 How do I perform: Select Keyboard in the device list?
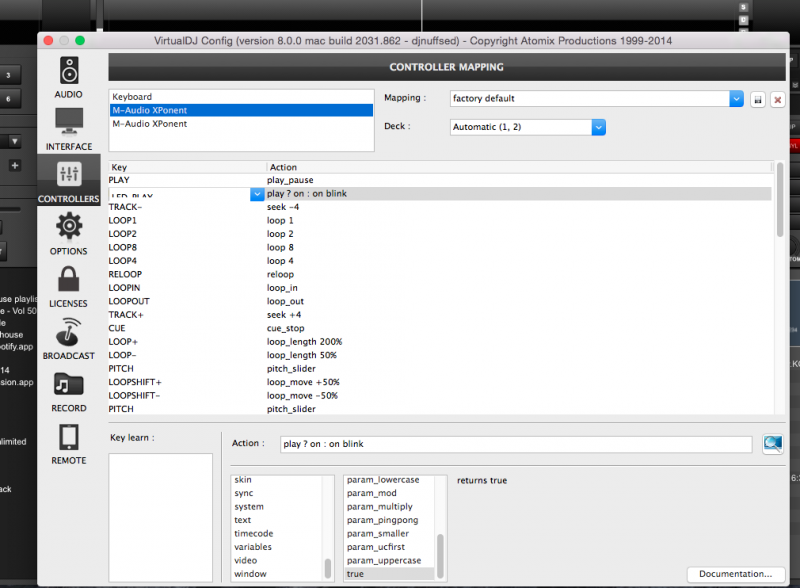tap(241, 97)
